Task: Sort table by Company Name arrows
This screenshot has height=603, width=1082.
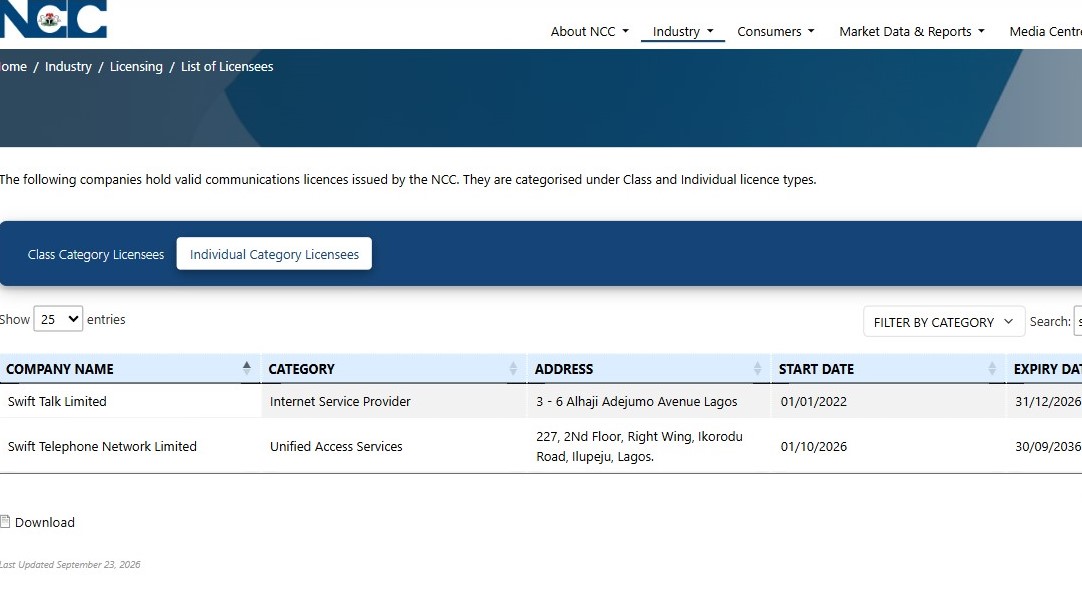Action: (246, 368)
